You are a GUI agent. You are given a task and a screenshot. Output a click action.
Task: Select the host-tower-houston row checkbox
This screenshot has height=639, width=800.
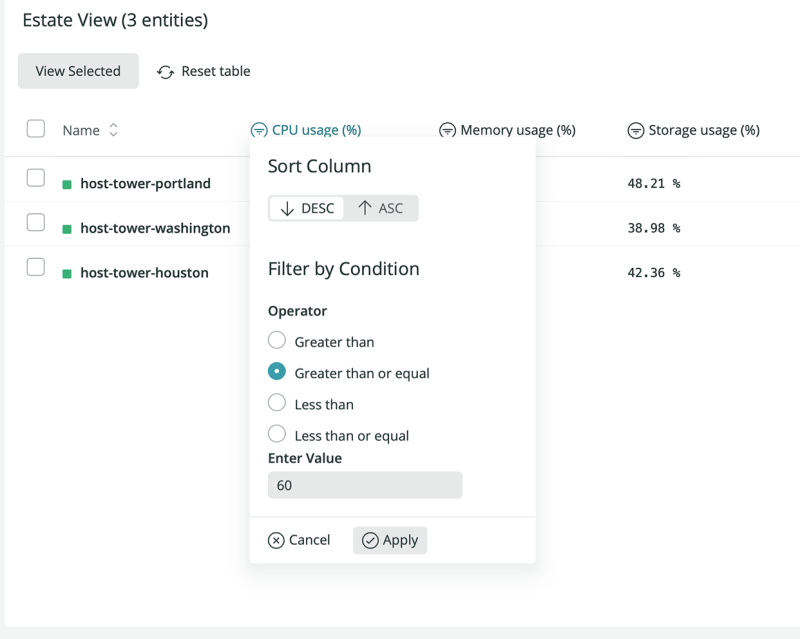coord(36,267)
